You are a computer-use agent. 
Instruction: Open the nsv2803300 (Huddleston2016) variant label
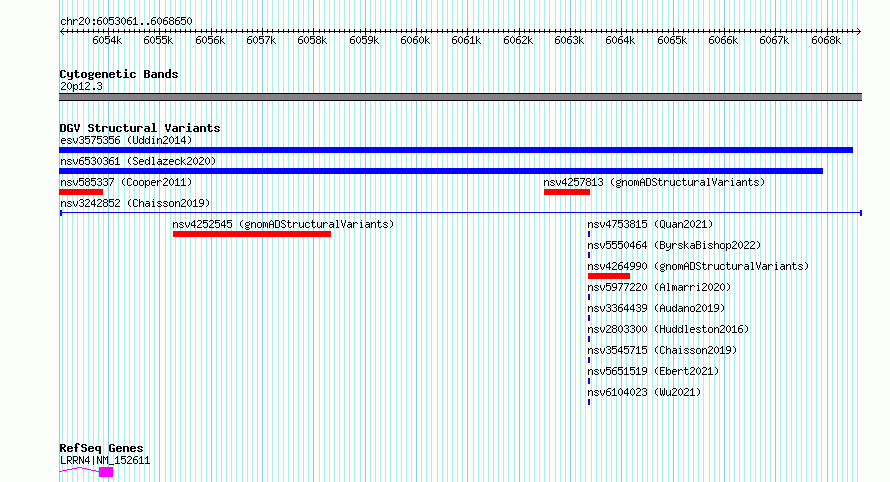pos(668,329)
